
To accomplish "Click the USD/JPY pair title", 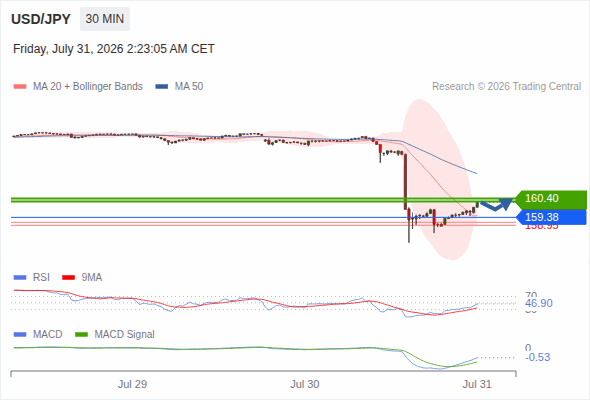I will (x=41, y=19).
